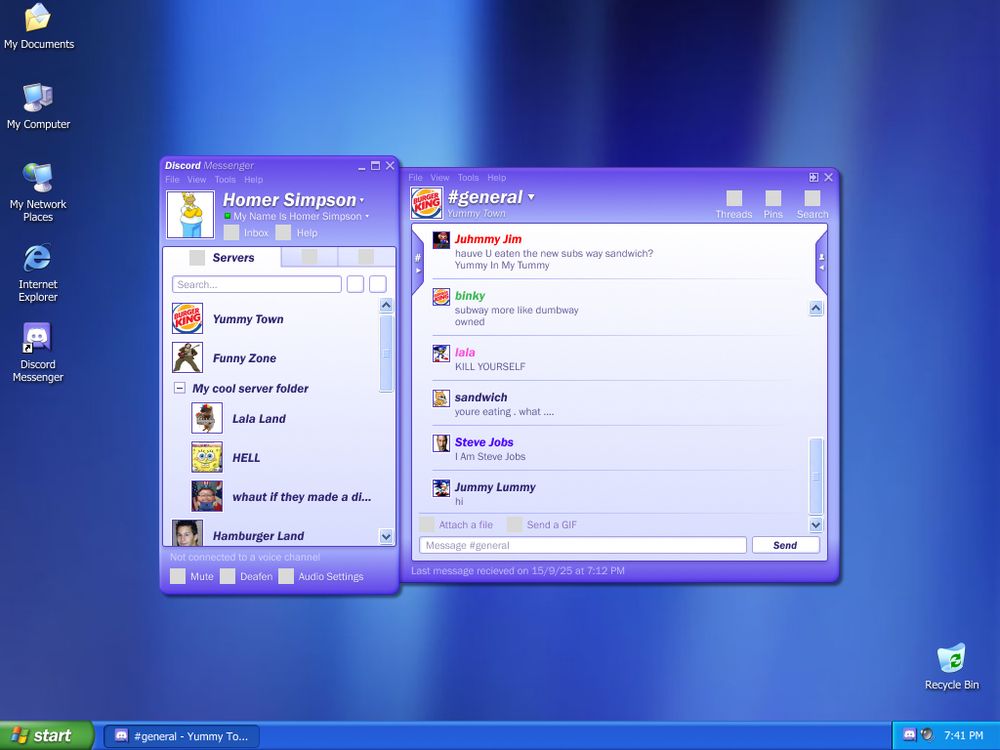Click #general - Yummy To... taskbar button
This screenshot has height=750, width=1000.
click(x=182, y=736)
